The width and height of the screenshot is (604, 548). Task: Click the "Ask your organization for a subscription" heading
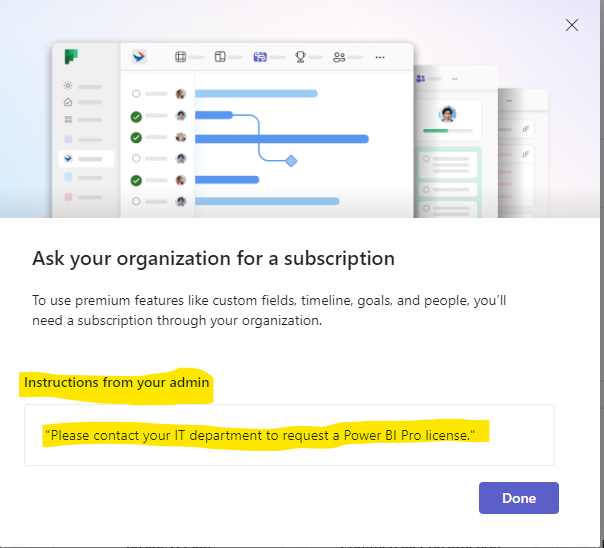[x=213, y=258]
